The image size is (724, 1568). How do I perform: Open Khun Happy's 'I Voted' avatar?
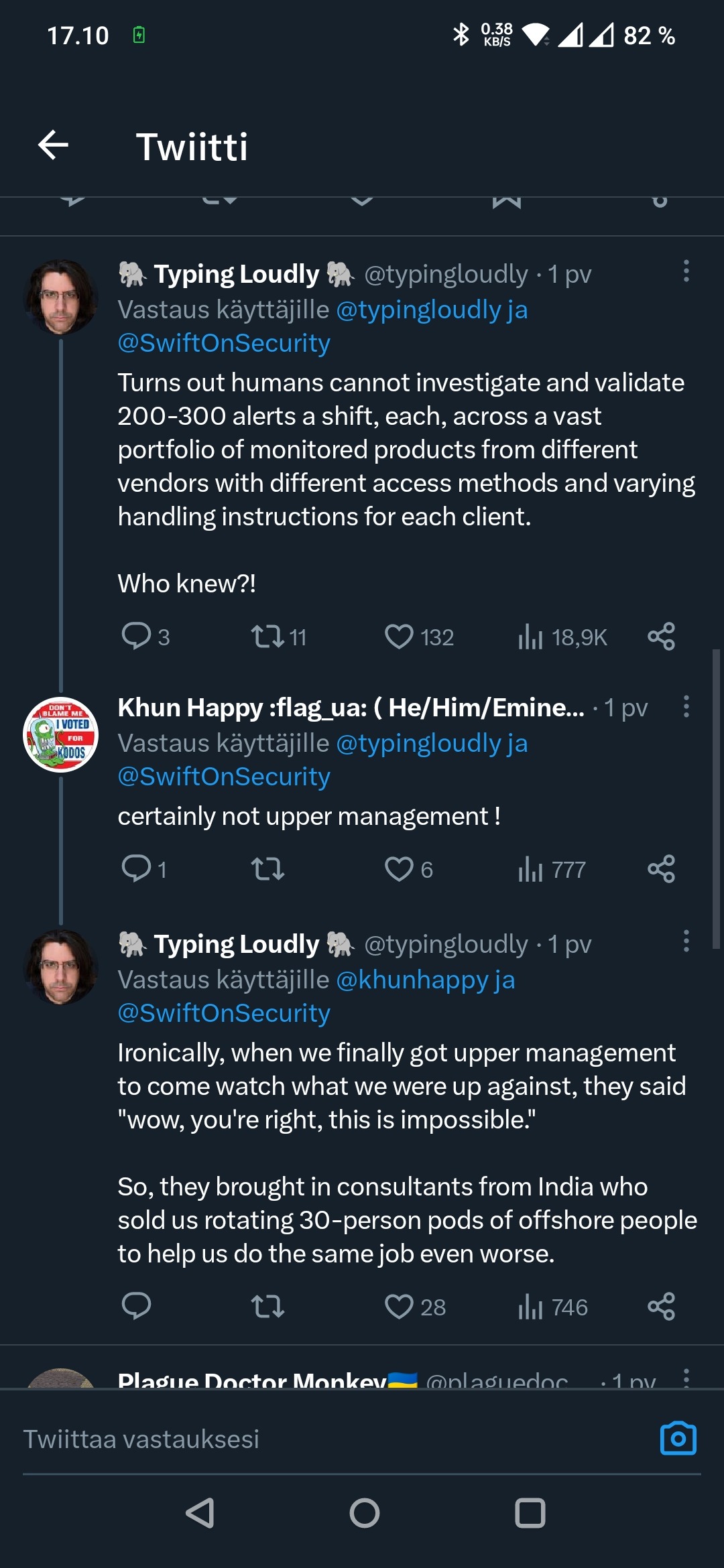(61, 735)
